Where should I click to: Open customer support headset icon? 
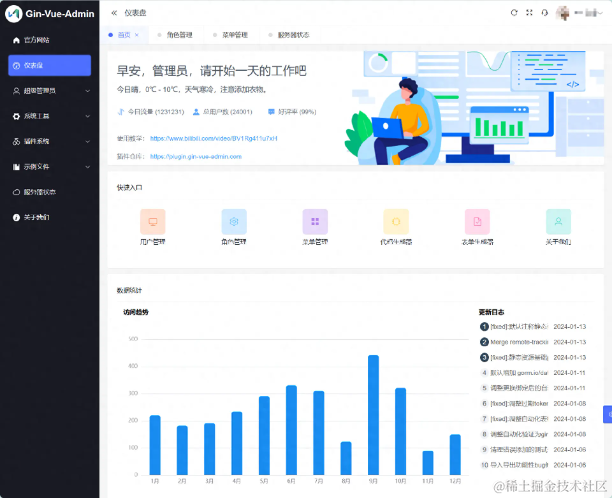pyautogui.click(x=544, y=13)
